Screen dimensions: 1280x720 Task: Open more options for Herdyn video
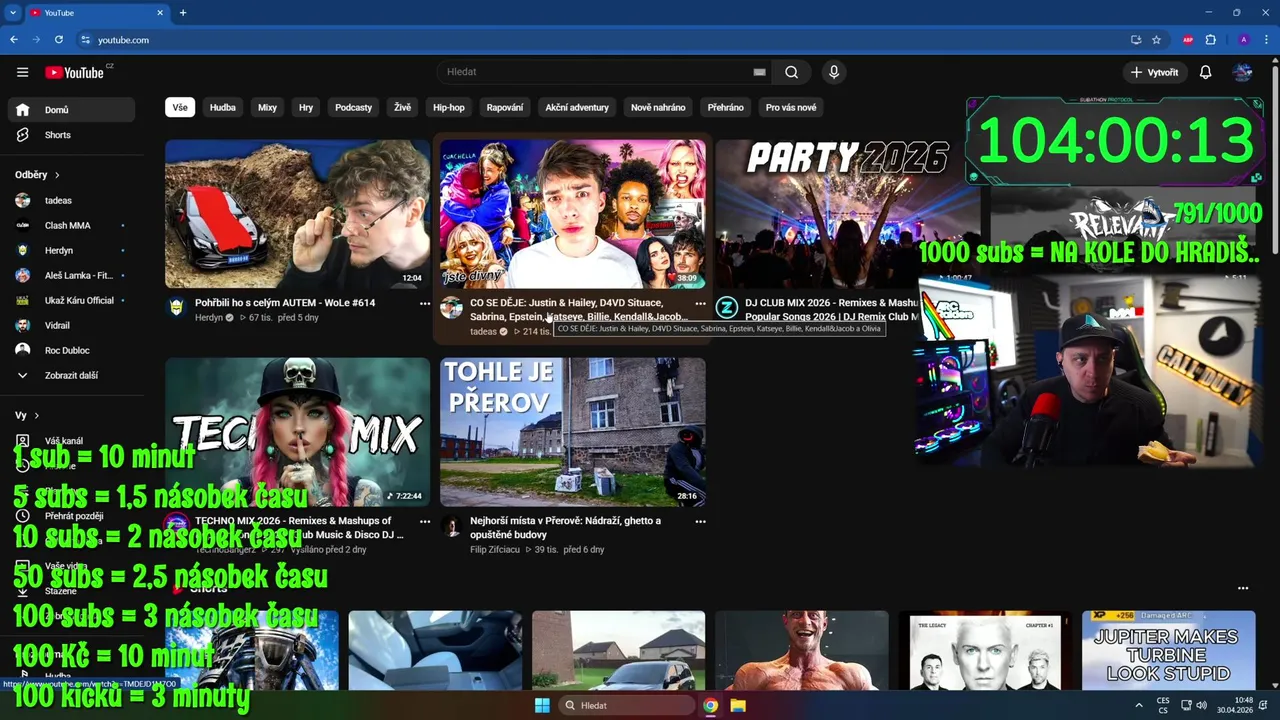425,303
